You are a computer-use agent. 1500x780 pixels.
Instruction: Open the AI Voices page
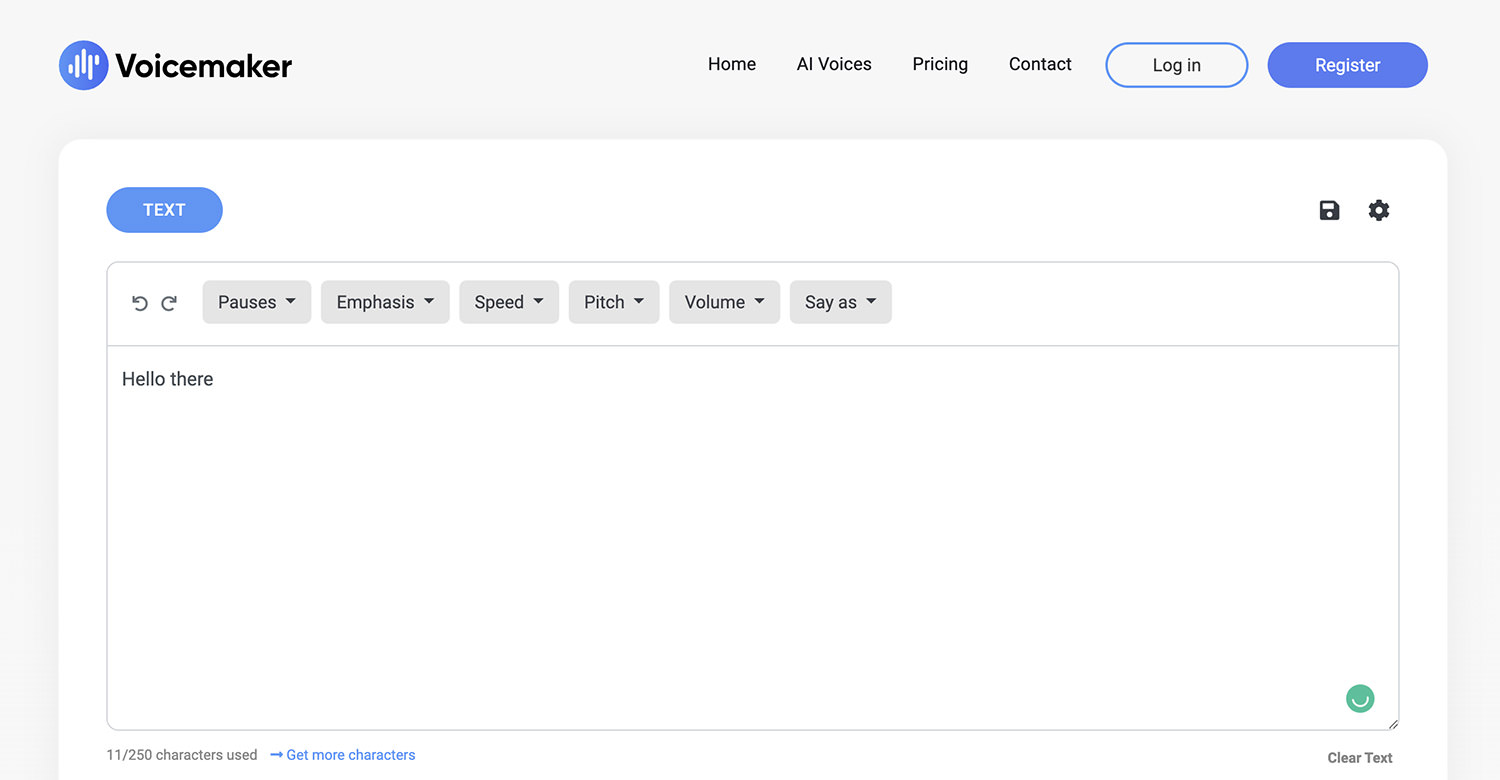pos(834,64)
